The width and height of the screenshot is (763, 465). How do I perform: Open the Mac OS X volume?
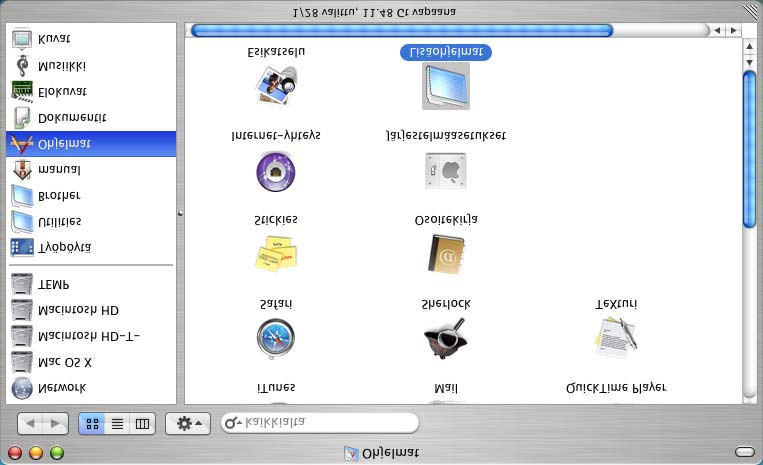click(x=91, y=362)
